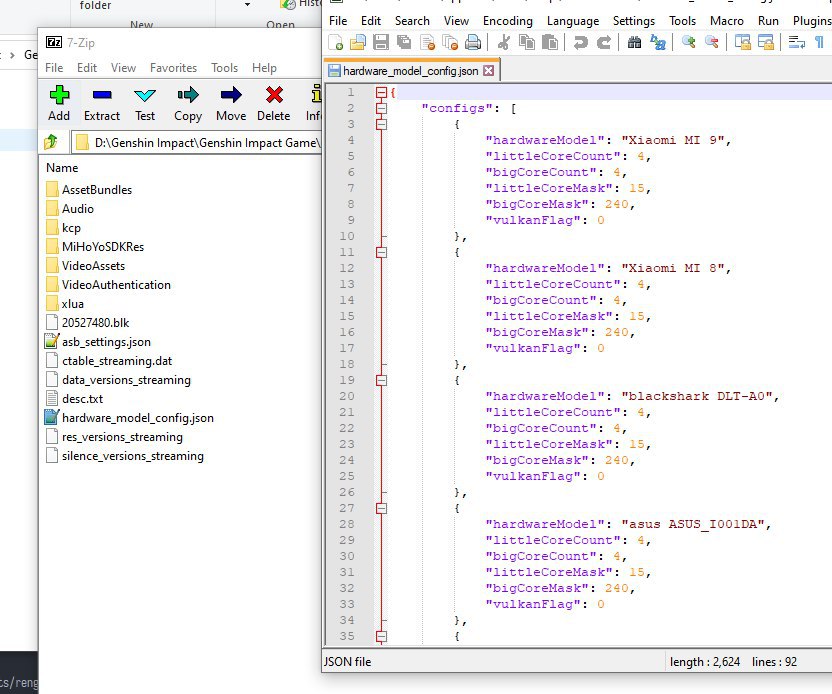This screenshot has height=694, width=832.
Task: Collapse the fold marker on line 27
Action: pos(381,508)
